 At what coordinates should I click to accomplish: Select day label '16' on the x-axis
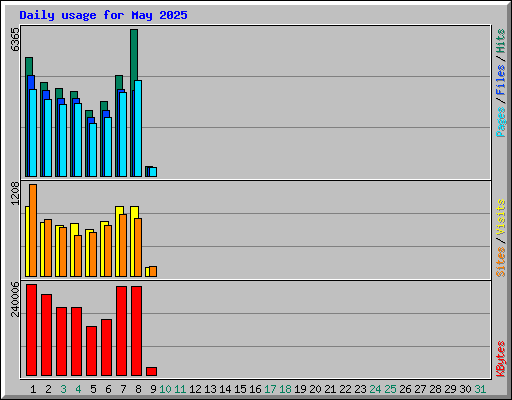pyautogui.click(x=255, y=389)
